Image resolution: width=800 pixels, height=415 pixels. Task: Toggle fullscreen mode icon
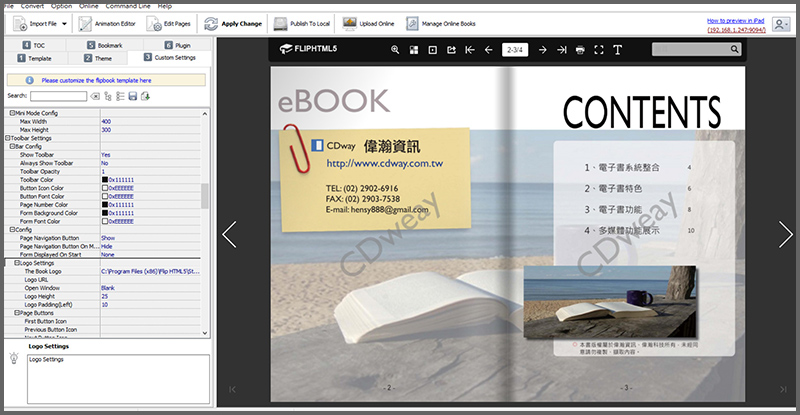599,50
